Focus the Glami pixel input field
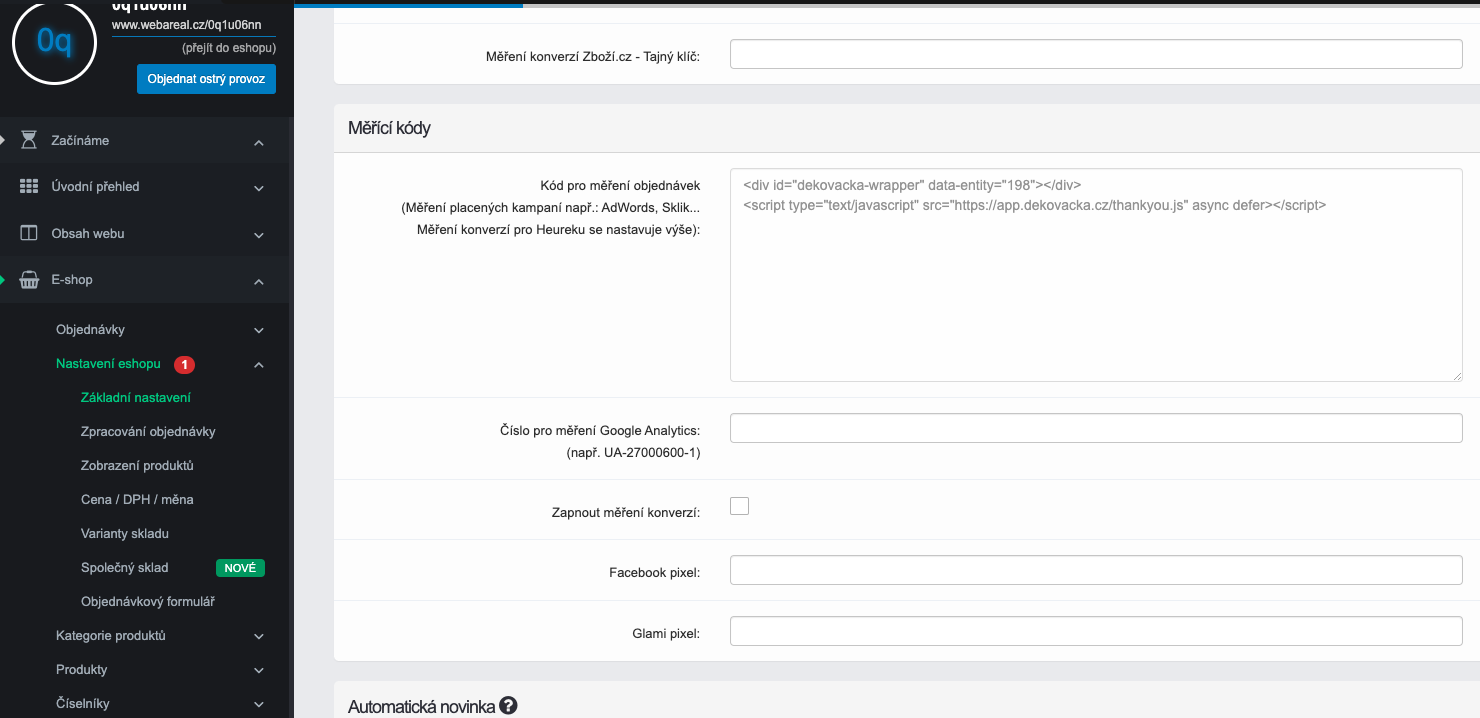The width and height of the screenshot is (1480, 718). [1096, 631]
